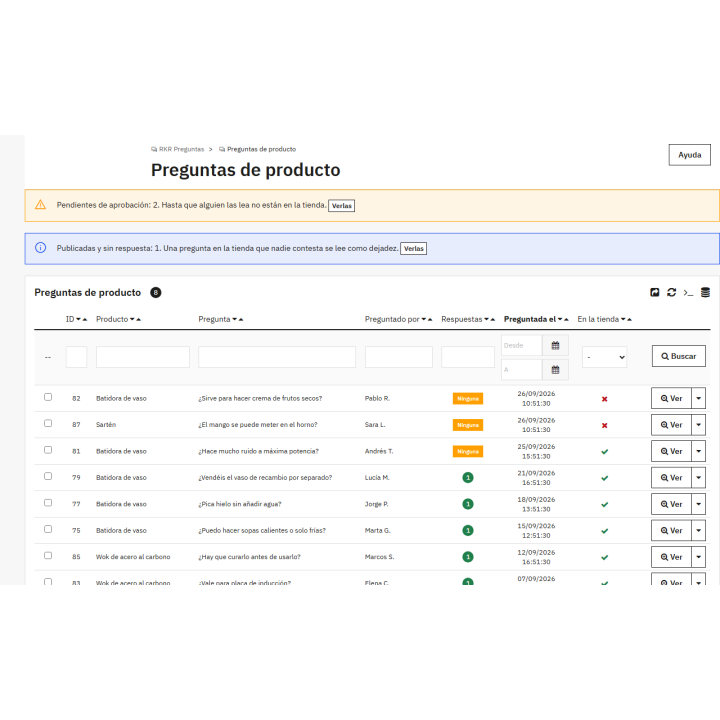720x720 pixels.
Task: Expand actions arrow beside Ver for question 85
Action: pos(698,557)
